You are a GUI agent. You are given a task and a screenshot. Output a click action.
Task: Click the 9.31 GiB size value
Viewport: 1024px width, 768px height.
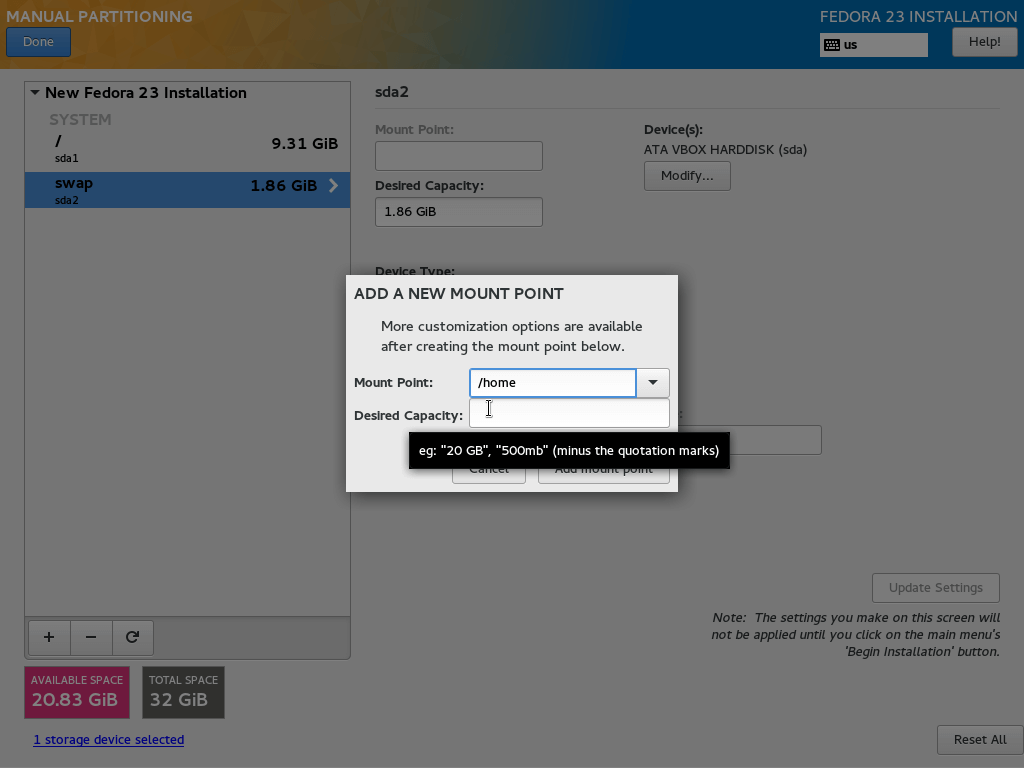(x=304, y=144)
